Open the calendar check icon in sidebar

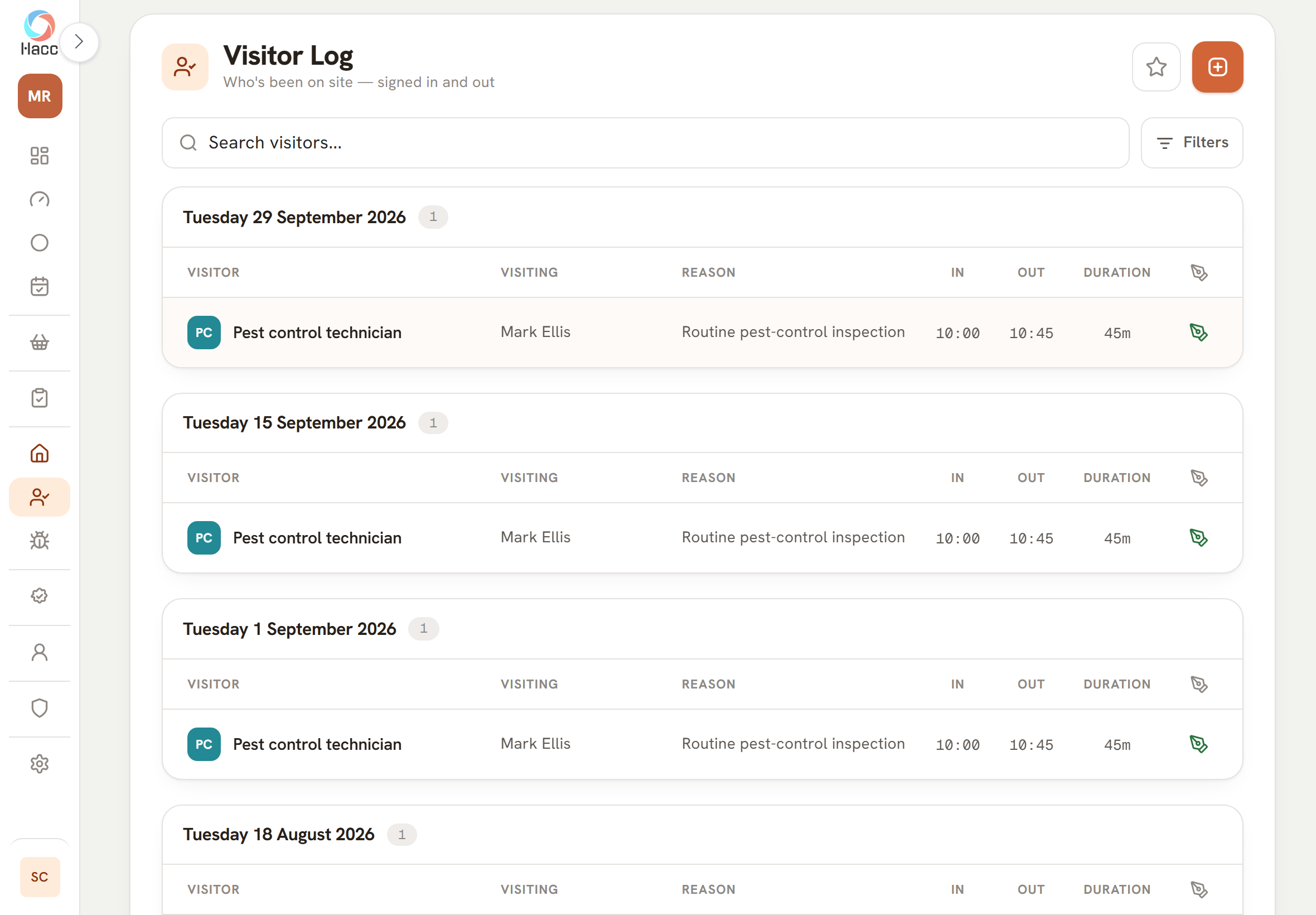tap(40, 287)
